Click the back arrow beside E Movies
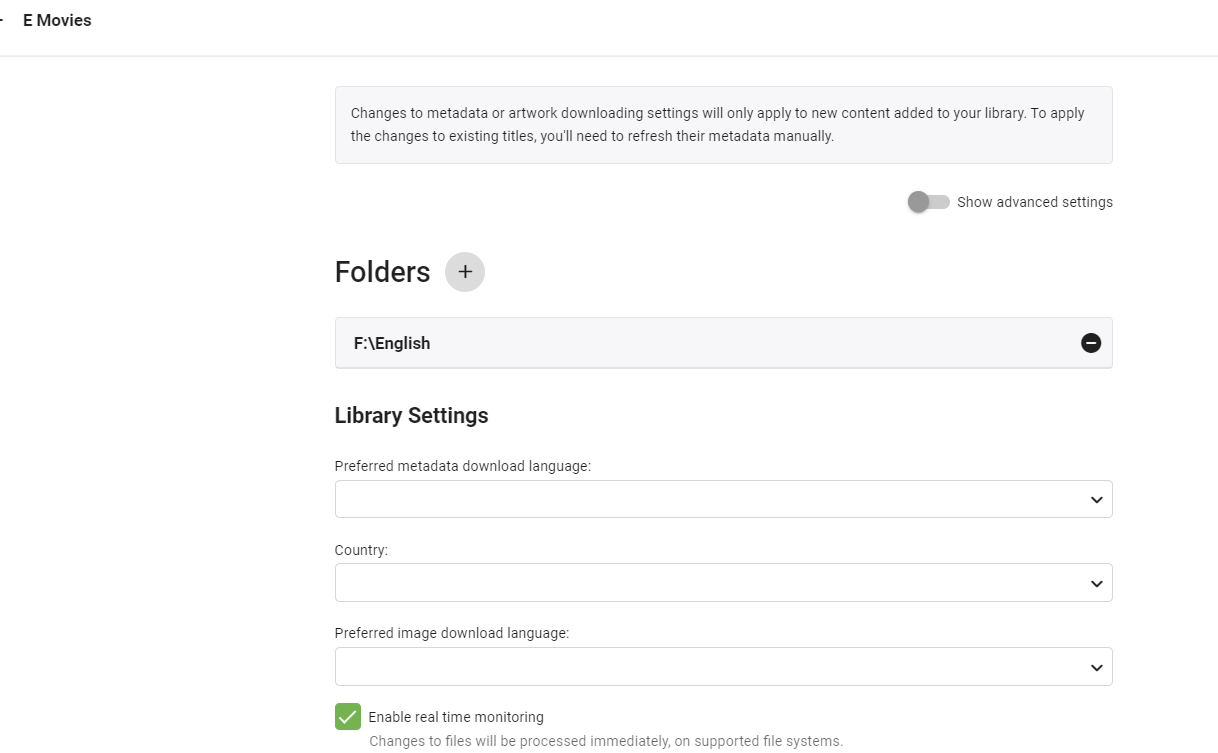This screenshot has height=753, width=1218. pyautogui.click(x=2, y=20)
